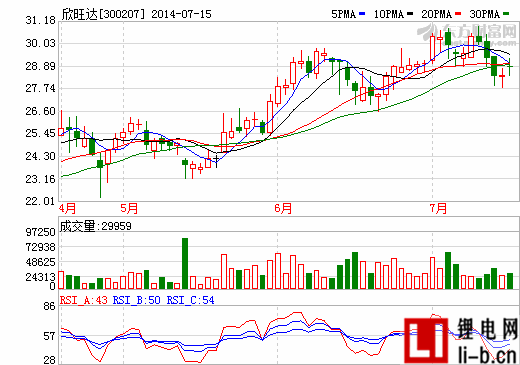This screenshot has height=365, width=520.
Task: Click the 28 RSI axis label
Action: click(49, 360)
